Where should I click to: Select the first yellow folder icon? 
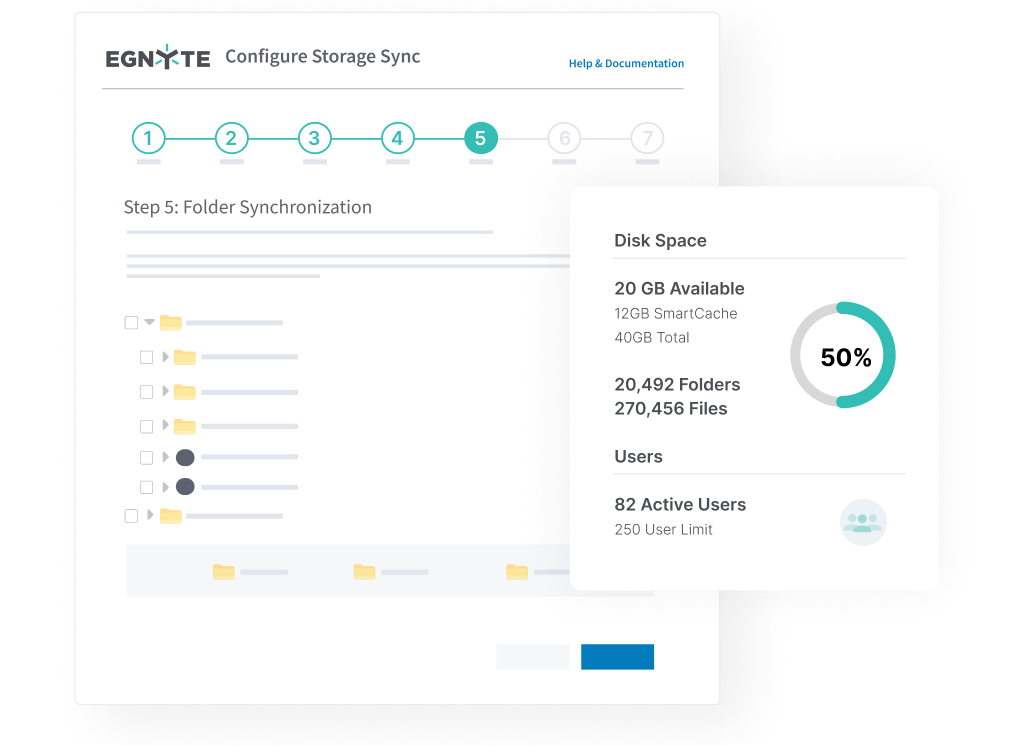(x=170, y=322)
